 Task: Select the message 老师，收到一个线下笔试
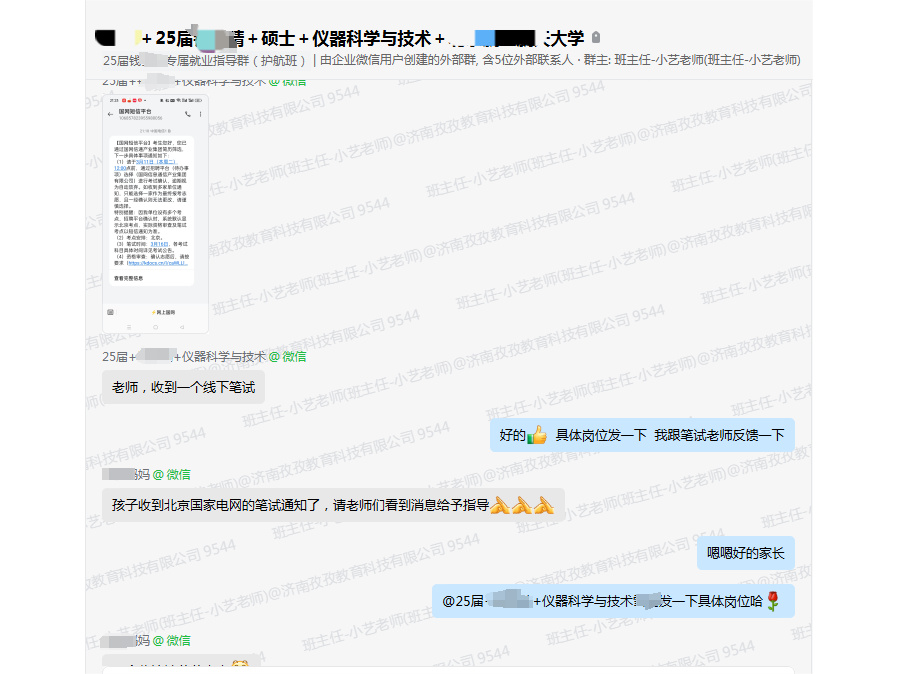tap(182, 387)
